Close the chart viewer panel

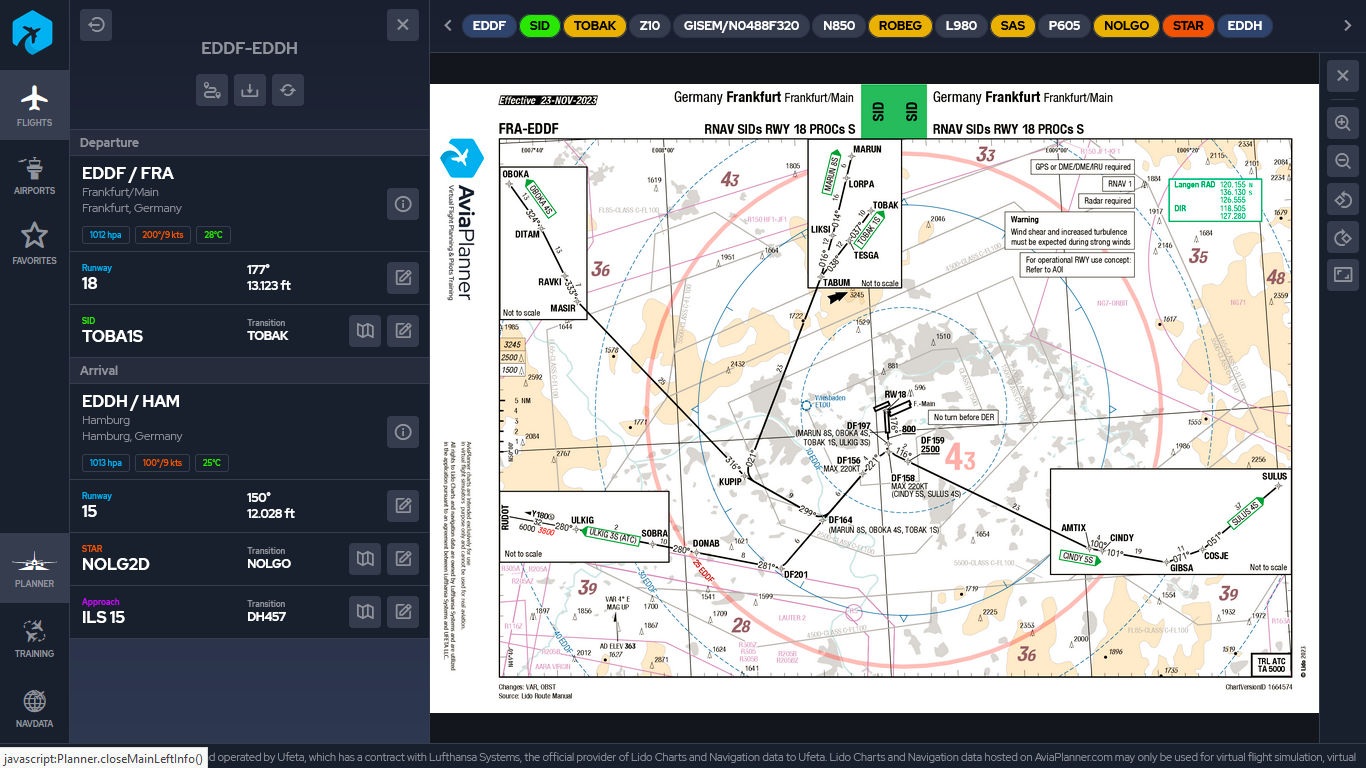[x=1342, y=76]
